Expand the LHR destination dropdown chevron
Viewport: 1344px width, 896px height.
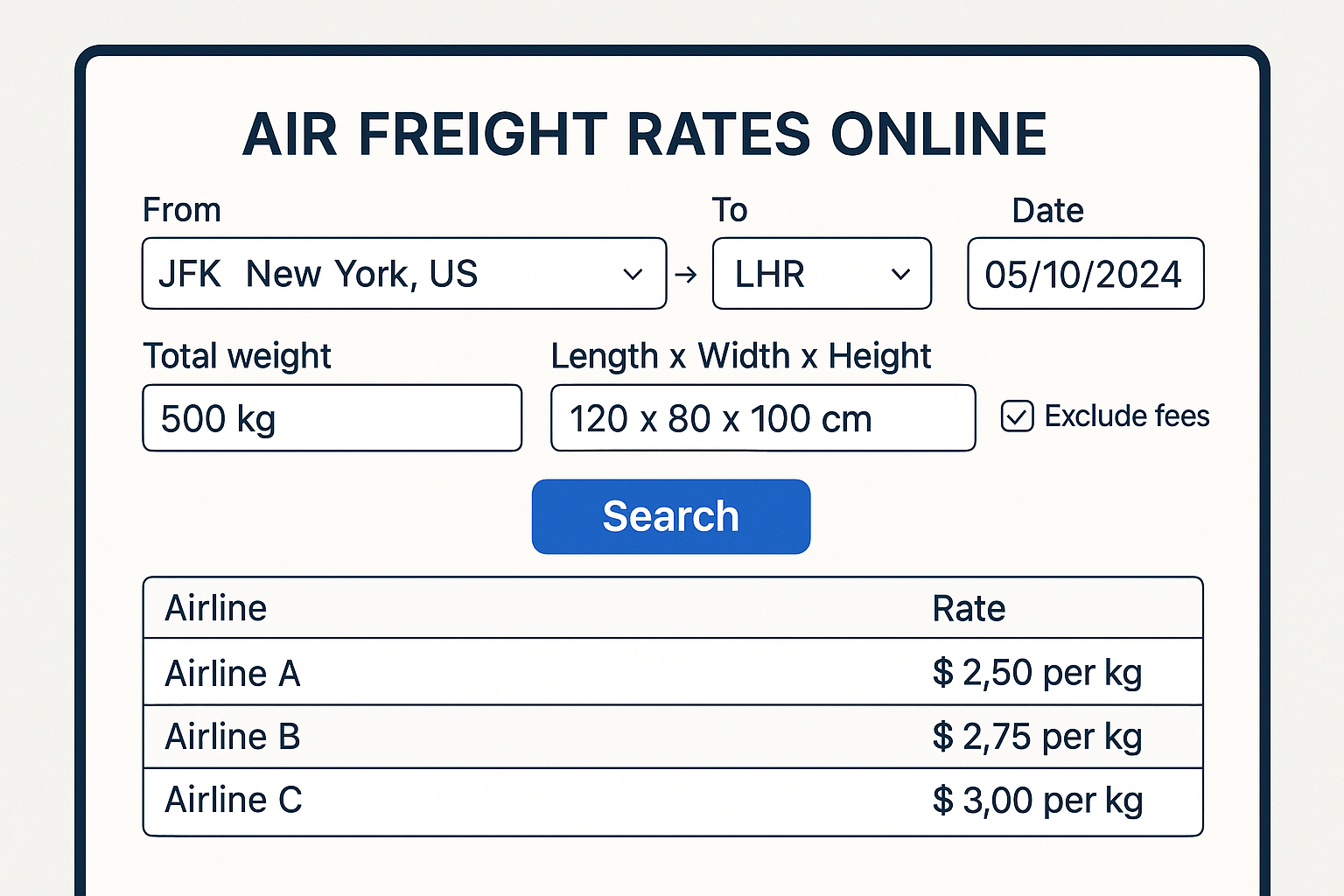click(900, 275)
